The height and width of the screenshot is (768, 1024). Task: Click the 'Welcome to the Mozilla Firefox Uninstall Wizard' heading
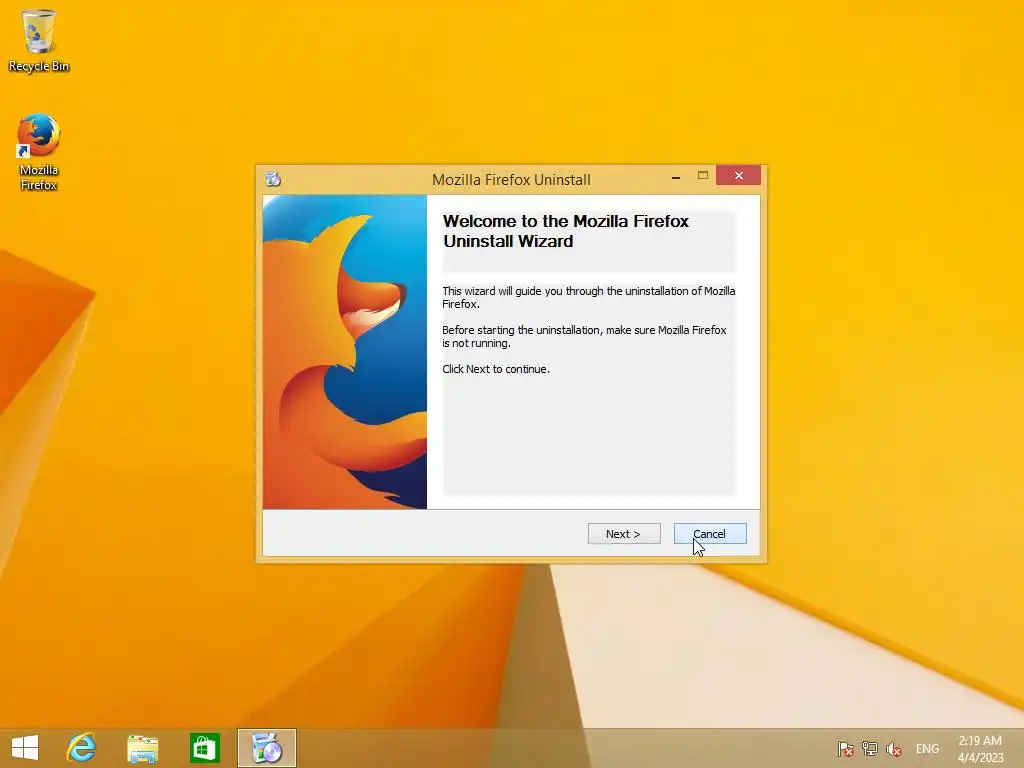pos(566,231)
